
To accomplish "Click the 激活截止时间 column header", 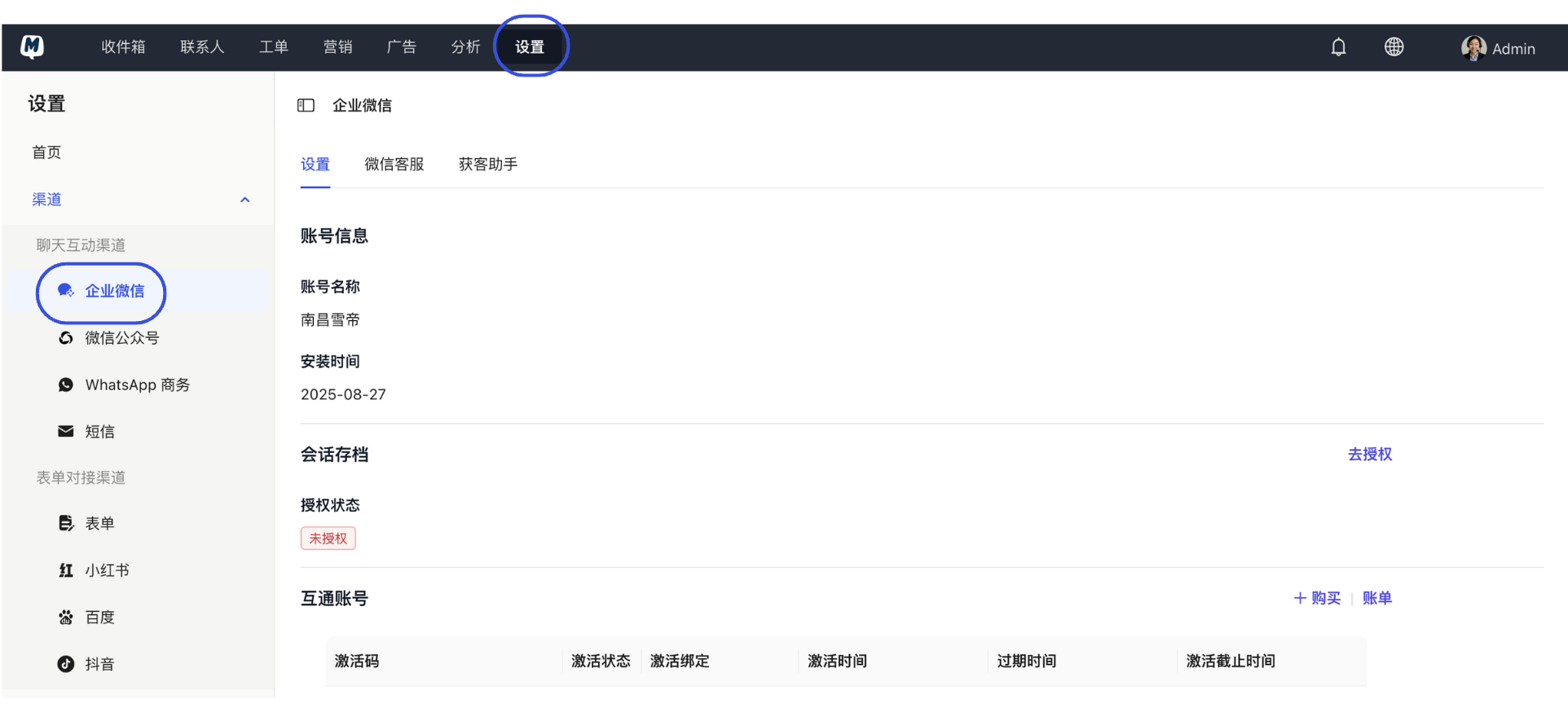I will [x=1231, y=661].
